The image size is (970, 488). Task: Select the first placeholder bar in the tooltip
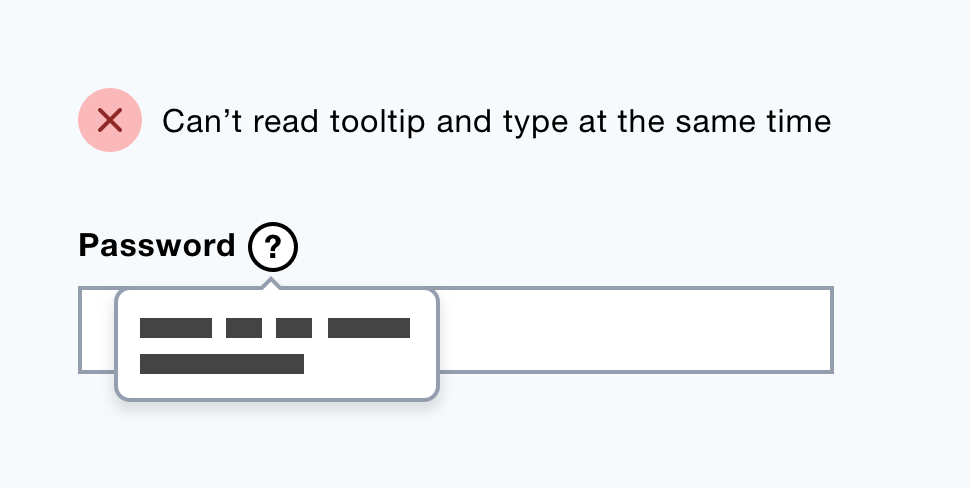[176, 328]
